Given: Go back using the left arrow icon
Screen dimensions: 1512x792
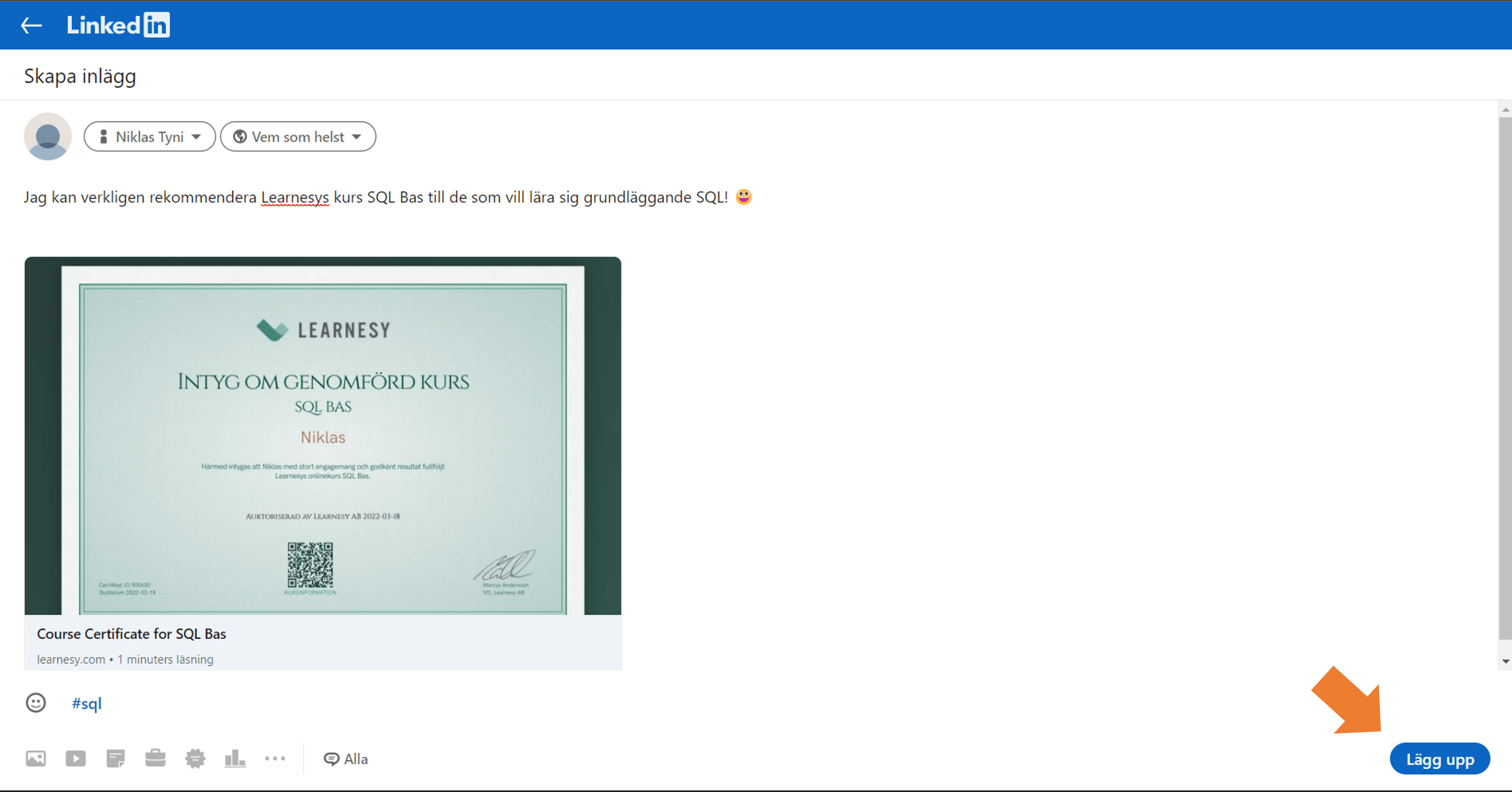Looking at the screenshot, I should point(31,25).
